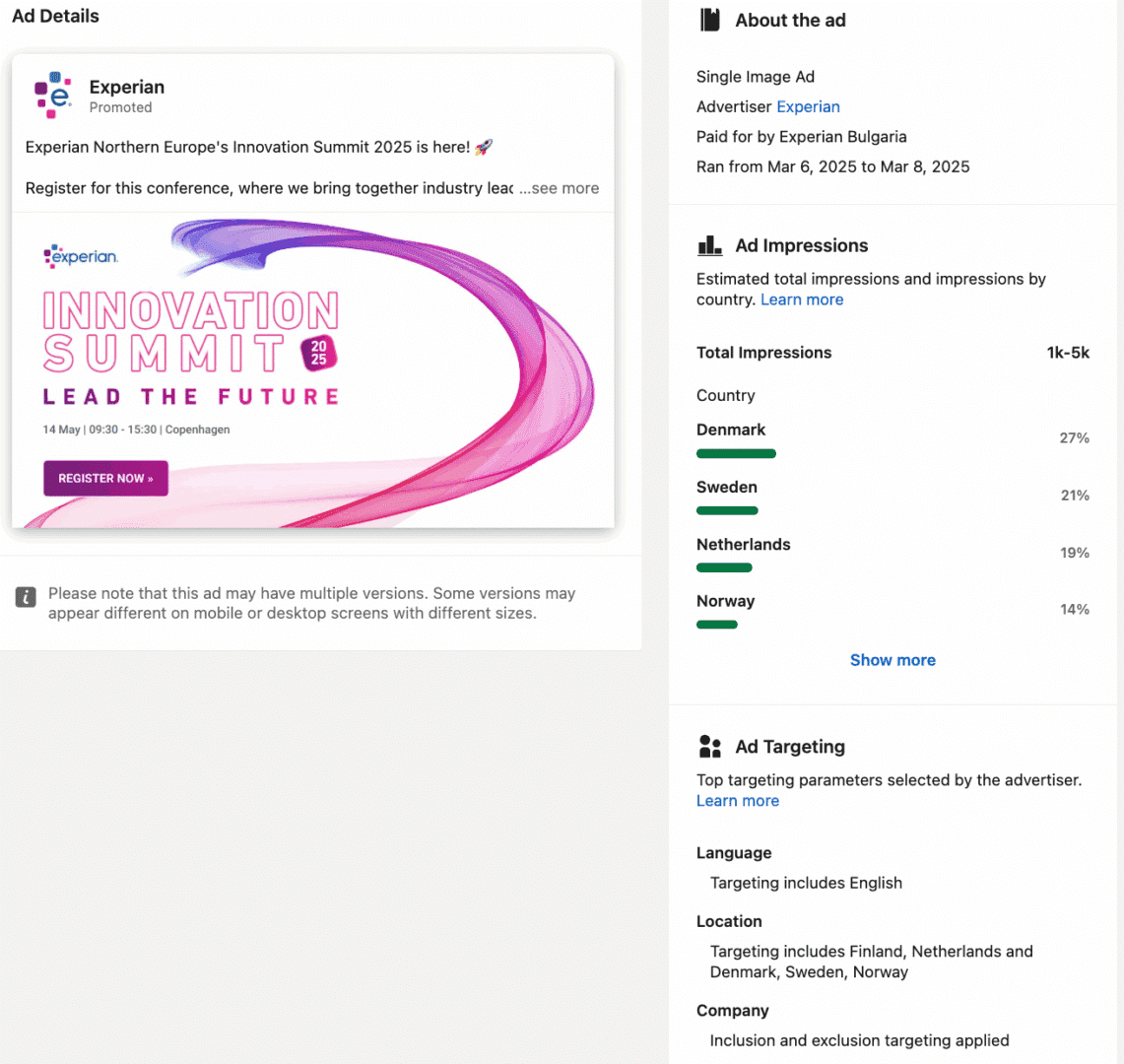Click the Company targeting heading
Screen dimensions: 1124x1064
(733, 1011)
